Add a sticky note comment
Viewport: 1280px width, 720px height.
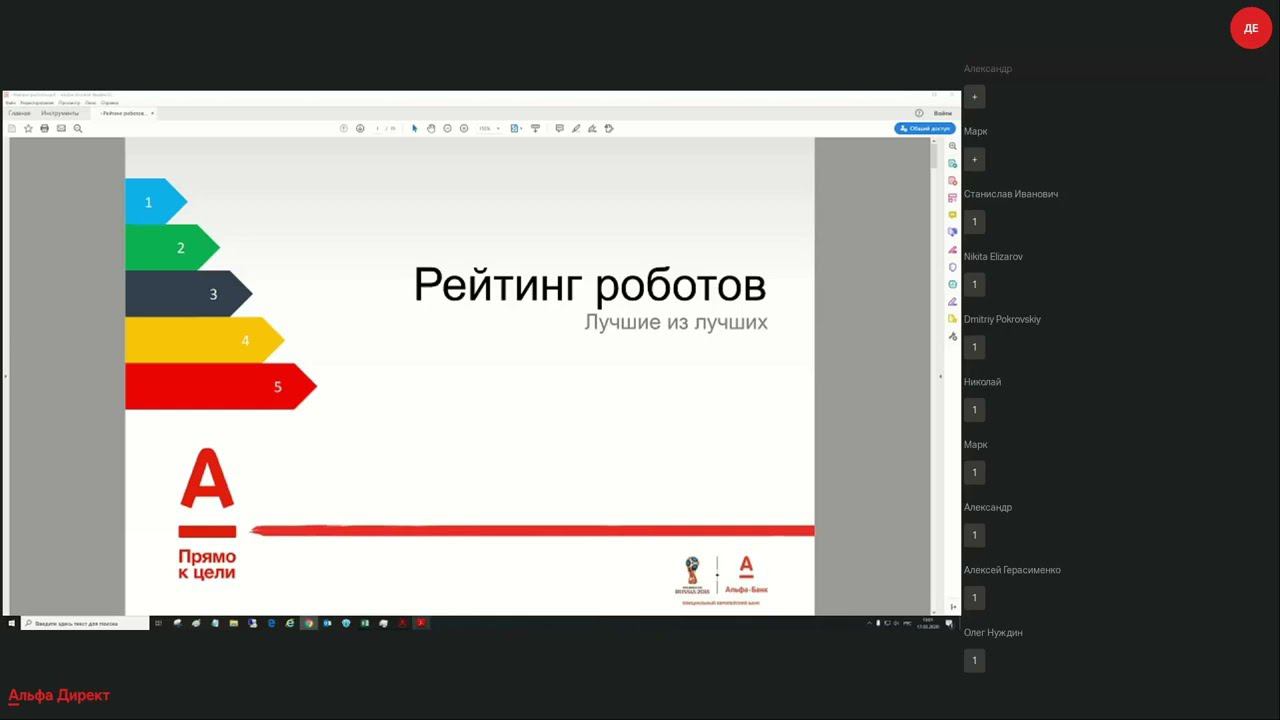point(559,128)
